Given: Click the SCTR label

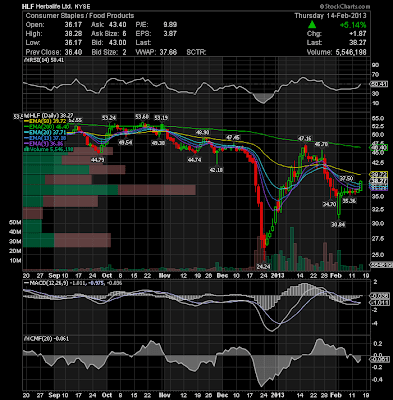Looking at the screenshot, I should 196,52.
